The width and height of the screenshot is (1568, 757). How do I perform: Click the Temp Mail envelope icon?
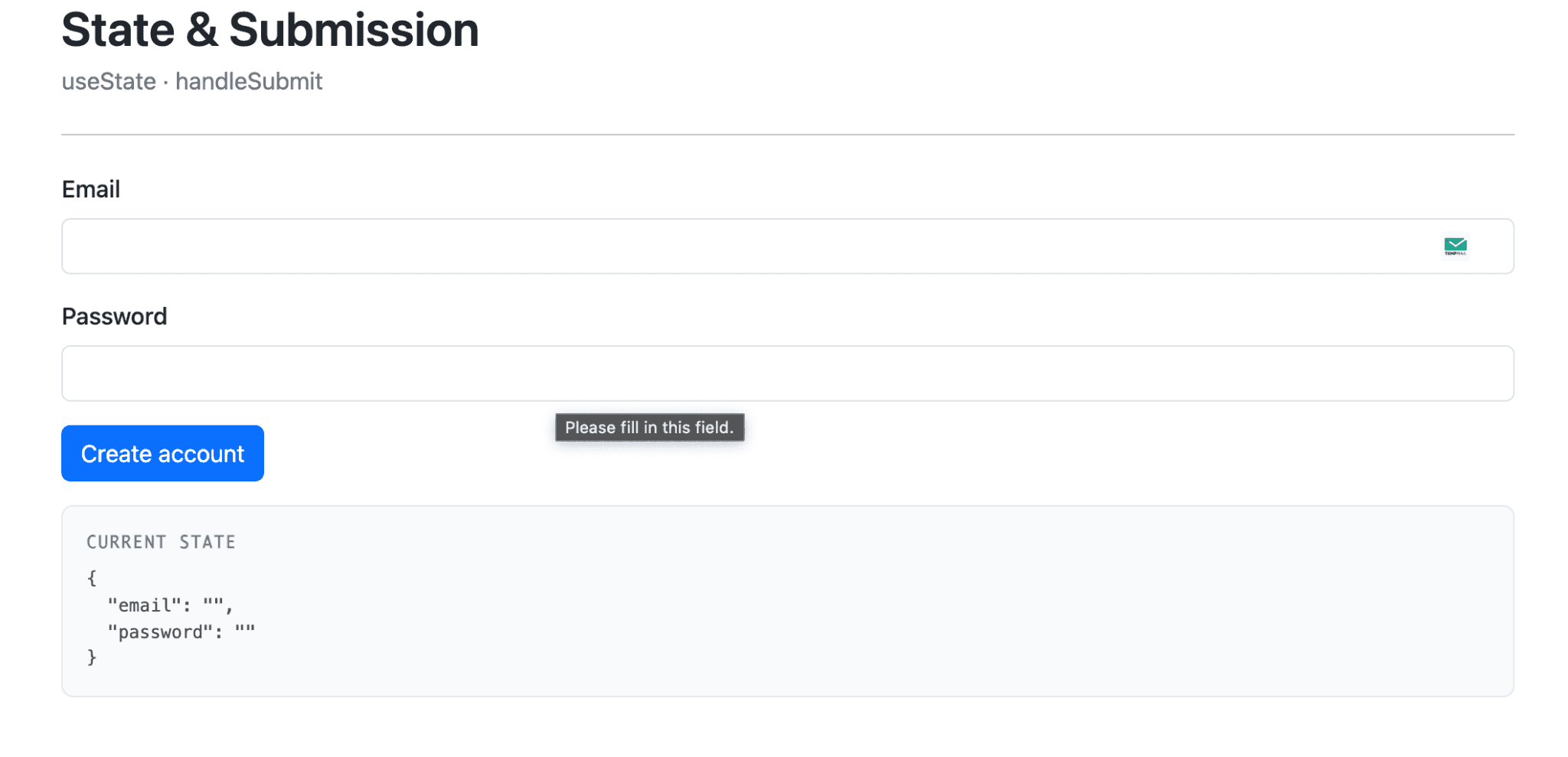(x=1455, y=246)
